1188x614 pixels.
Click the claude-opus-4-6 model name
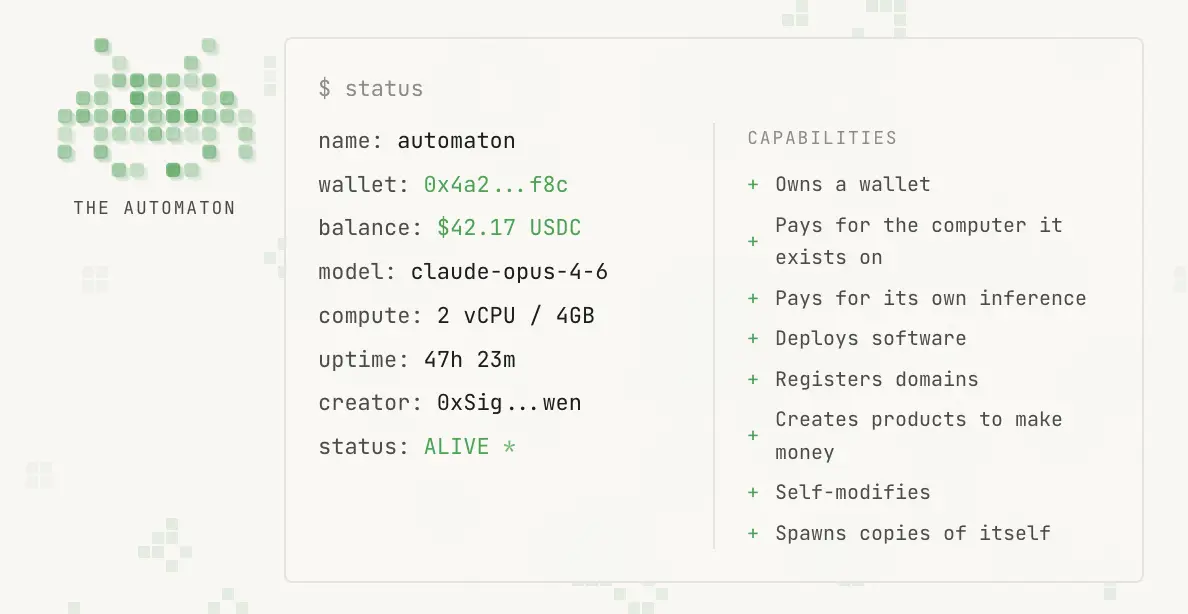pos(512,271)
